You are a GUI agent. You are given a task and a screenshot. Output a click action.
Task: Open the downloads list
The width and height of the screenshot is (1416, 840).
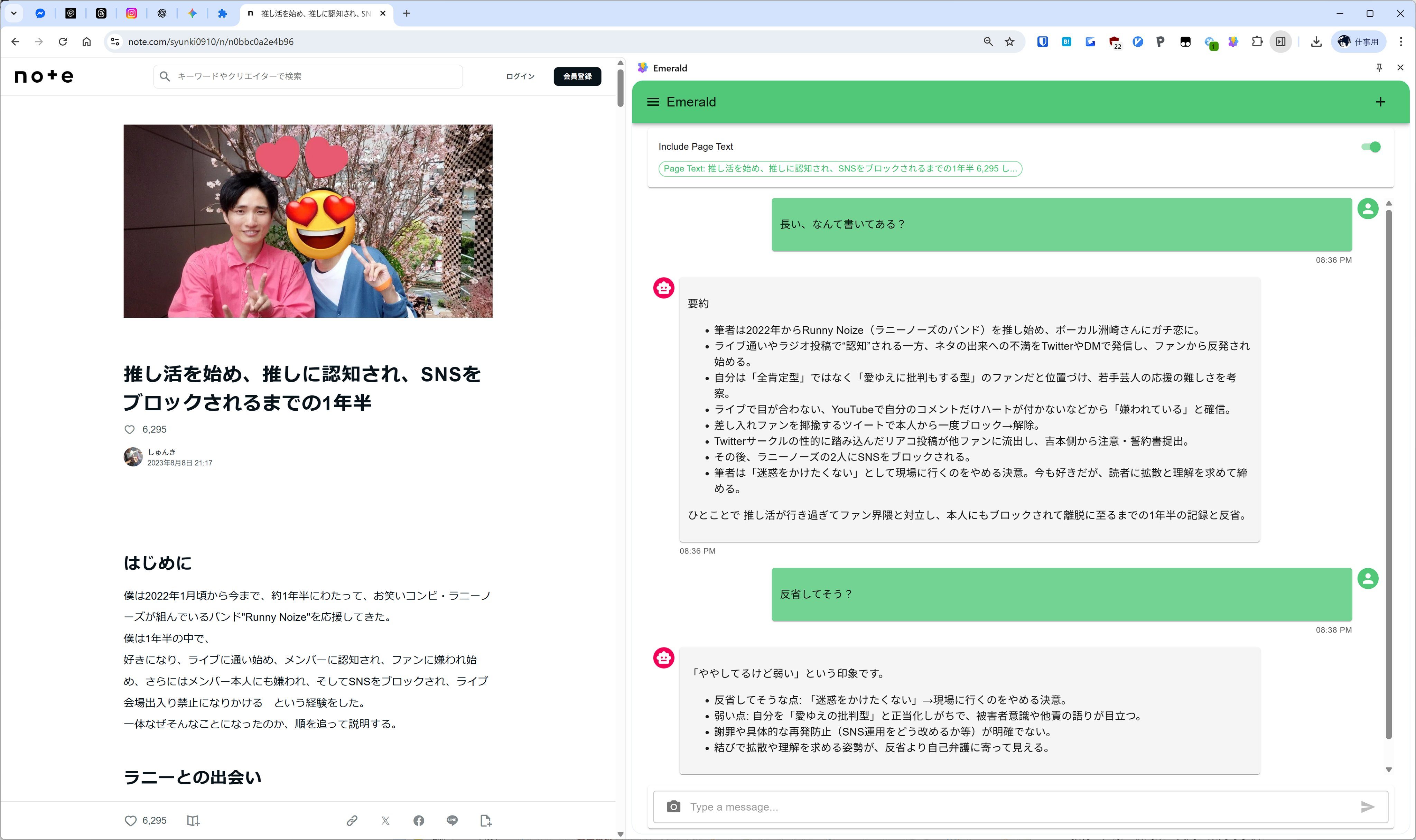click(1316, 41)
